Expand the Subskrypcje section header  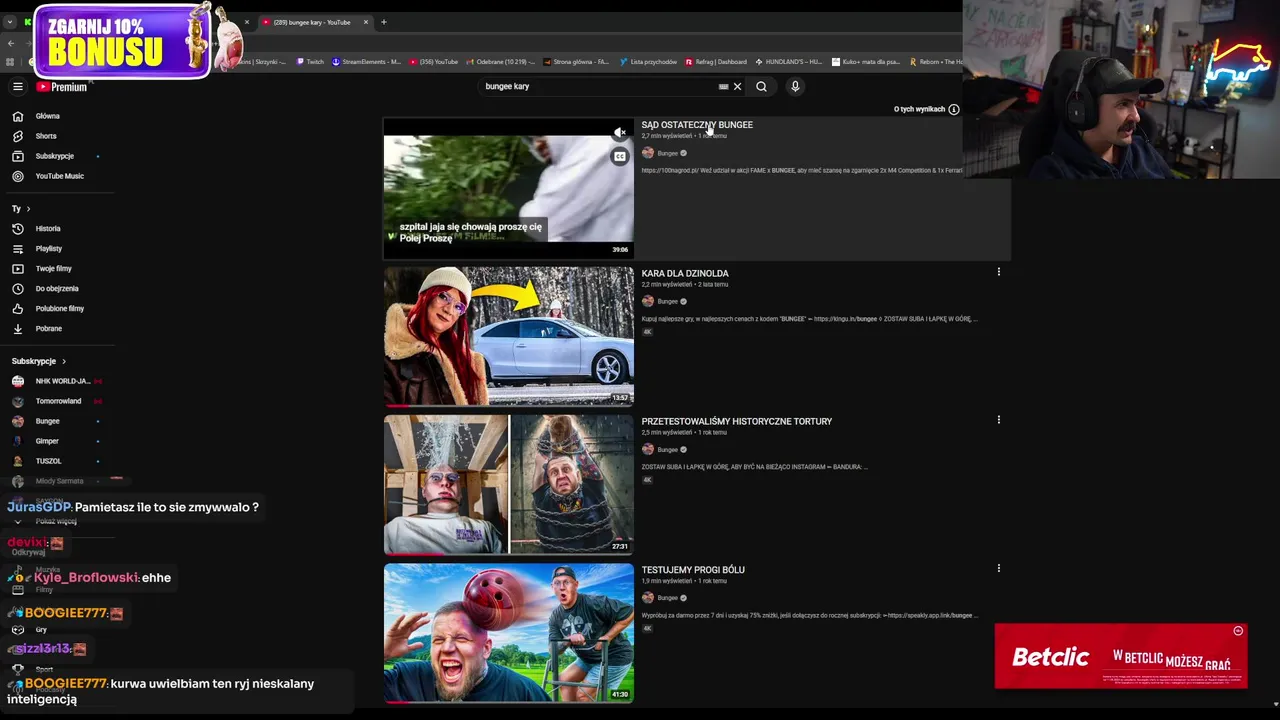(39, 361)
